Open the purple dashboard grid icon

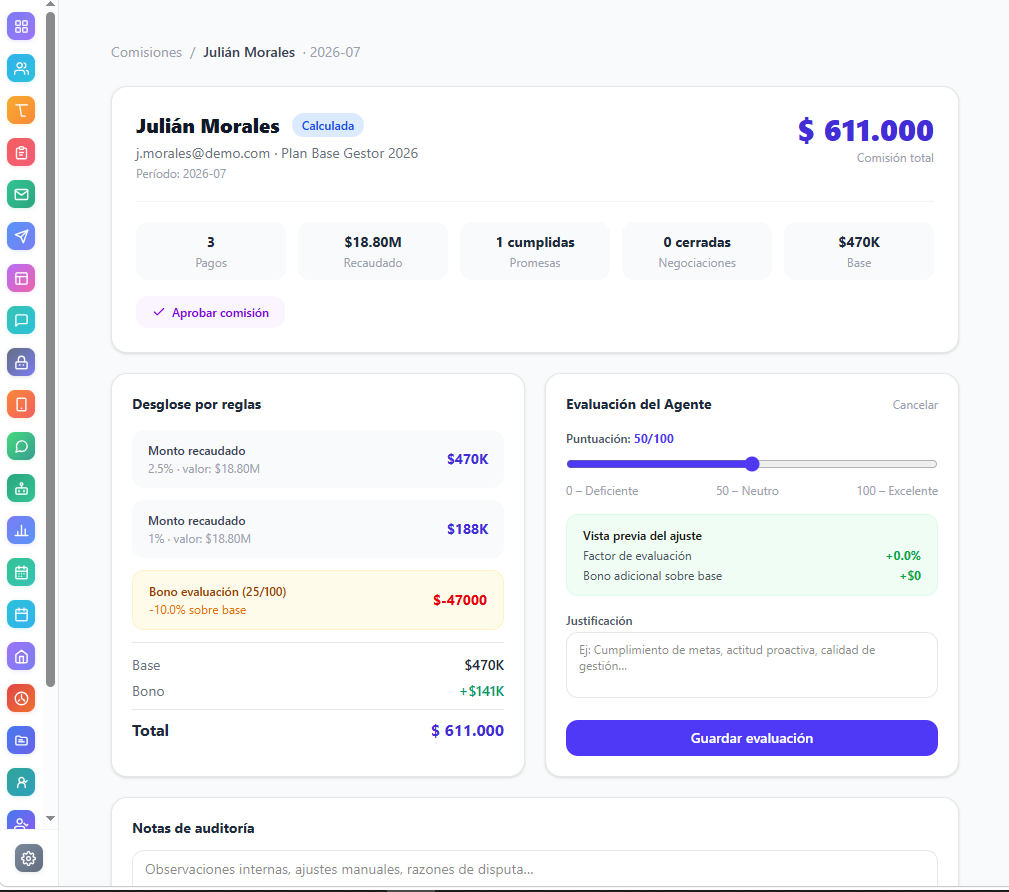[21, 26]
